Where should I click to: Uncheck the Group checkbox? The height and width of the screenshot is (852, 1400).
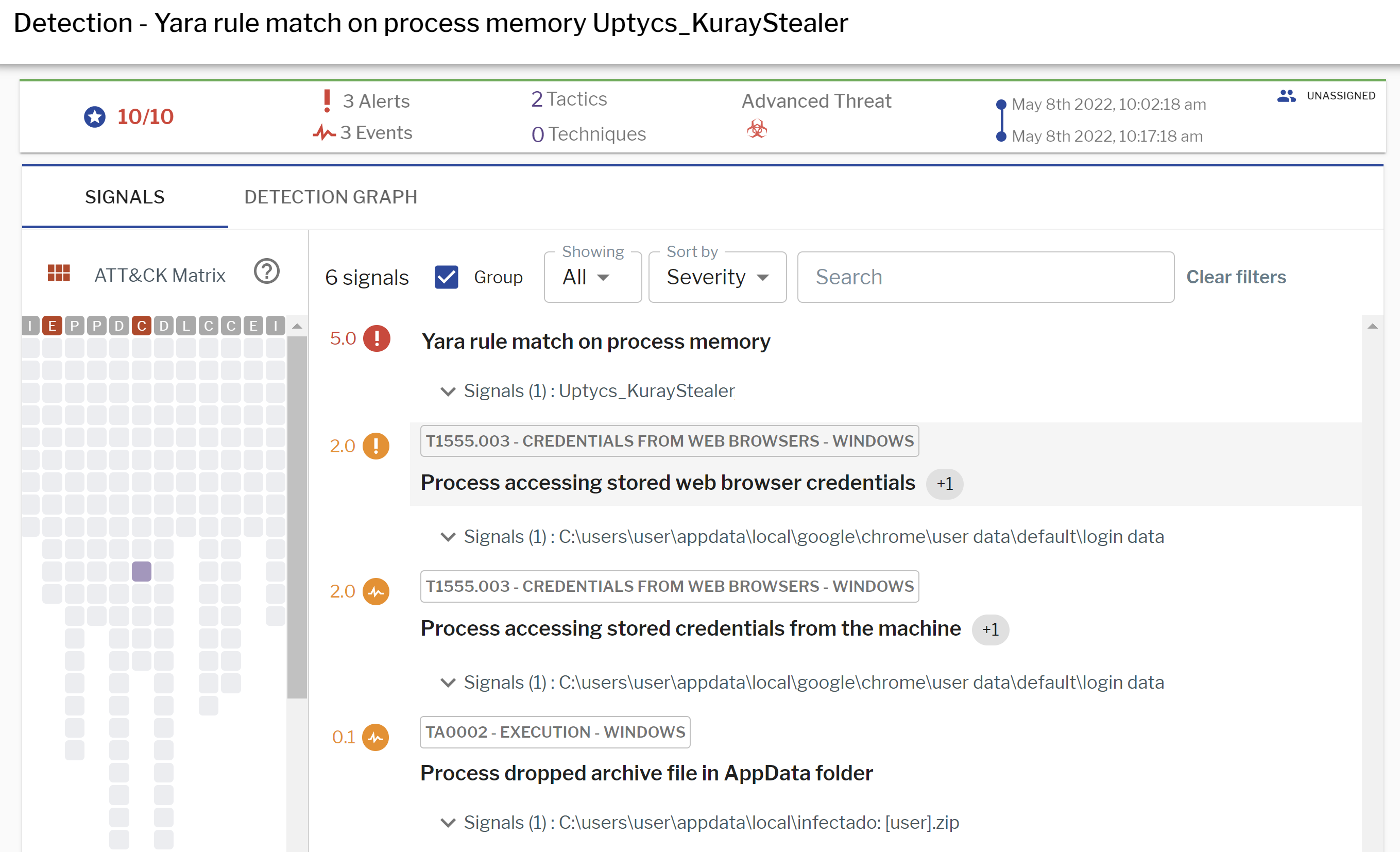click(447, 277)
